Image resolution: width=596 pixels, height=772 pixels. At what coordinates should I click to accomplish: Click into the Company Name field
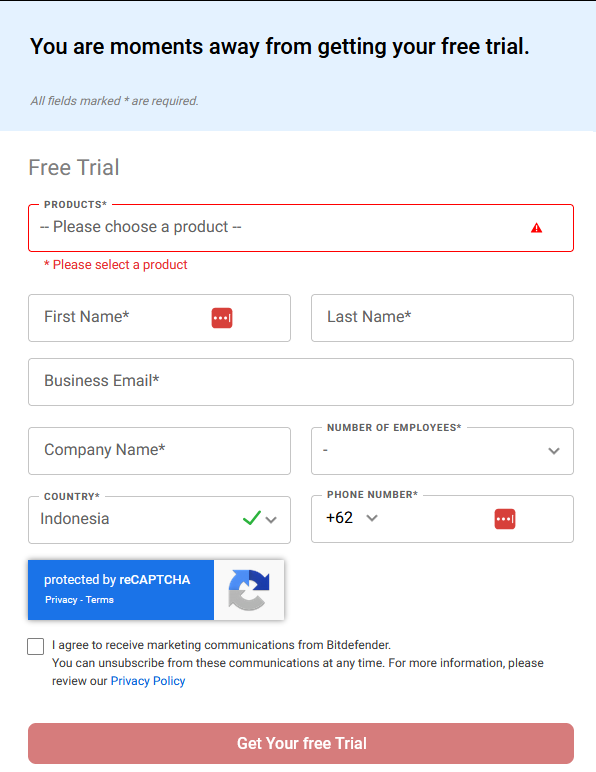point(159,451)
